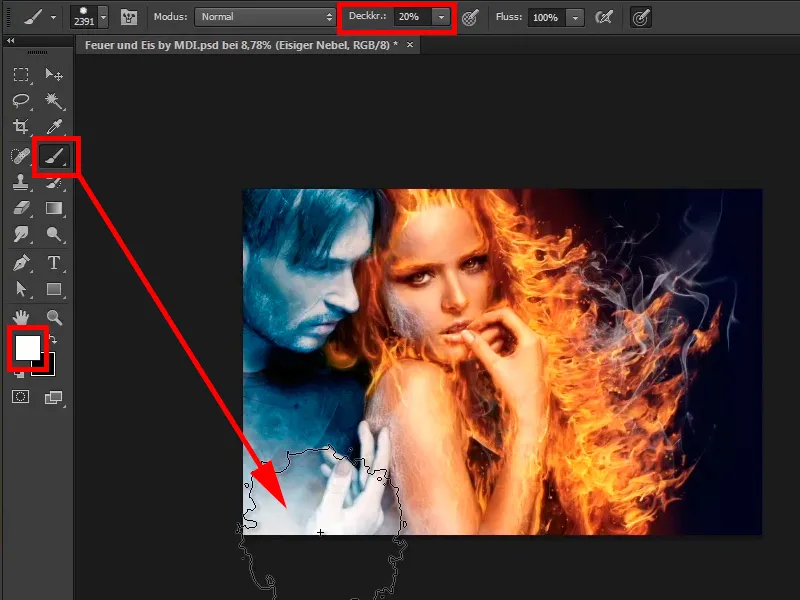Select the Rectangular Marquee tool
The height and width of the screenshot is (600, 800).
coord(21,74)
